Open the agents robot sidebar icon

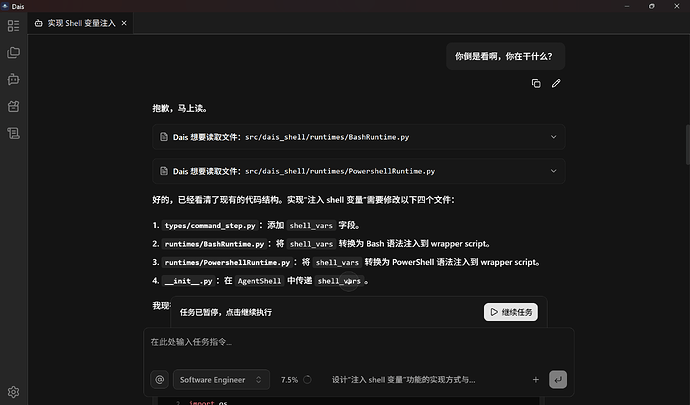click(14, 80)
